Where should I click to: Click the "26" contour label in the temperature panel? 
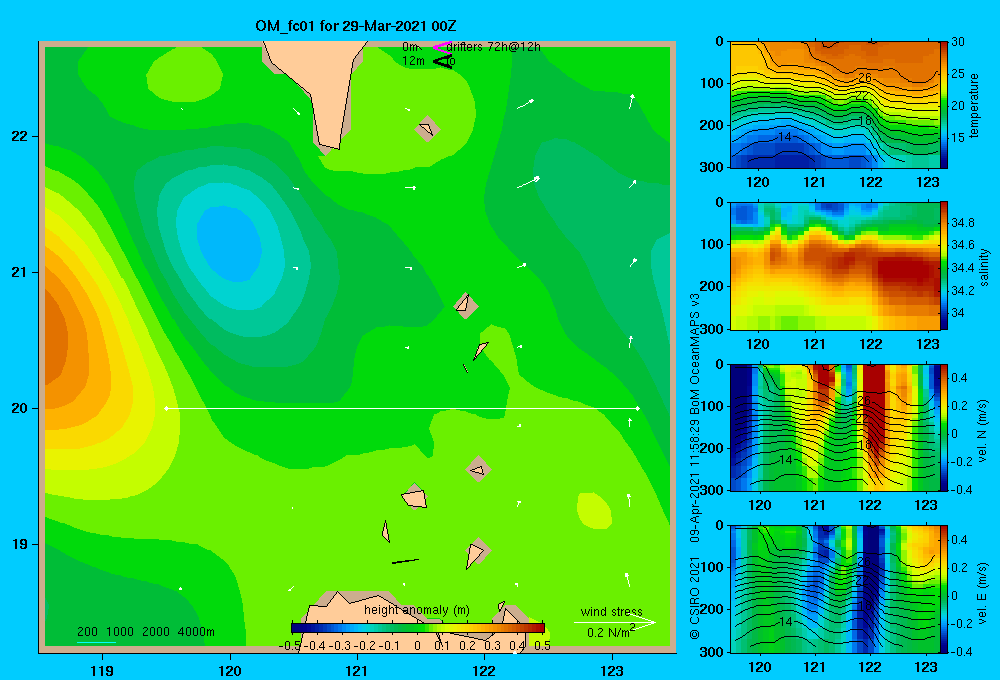click(x=864, y=77)
